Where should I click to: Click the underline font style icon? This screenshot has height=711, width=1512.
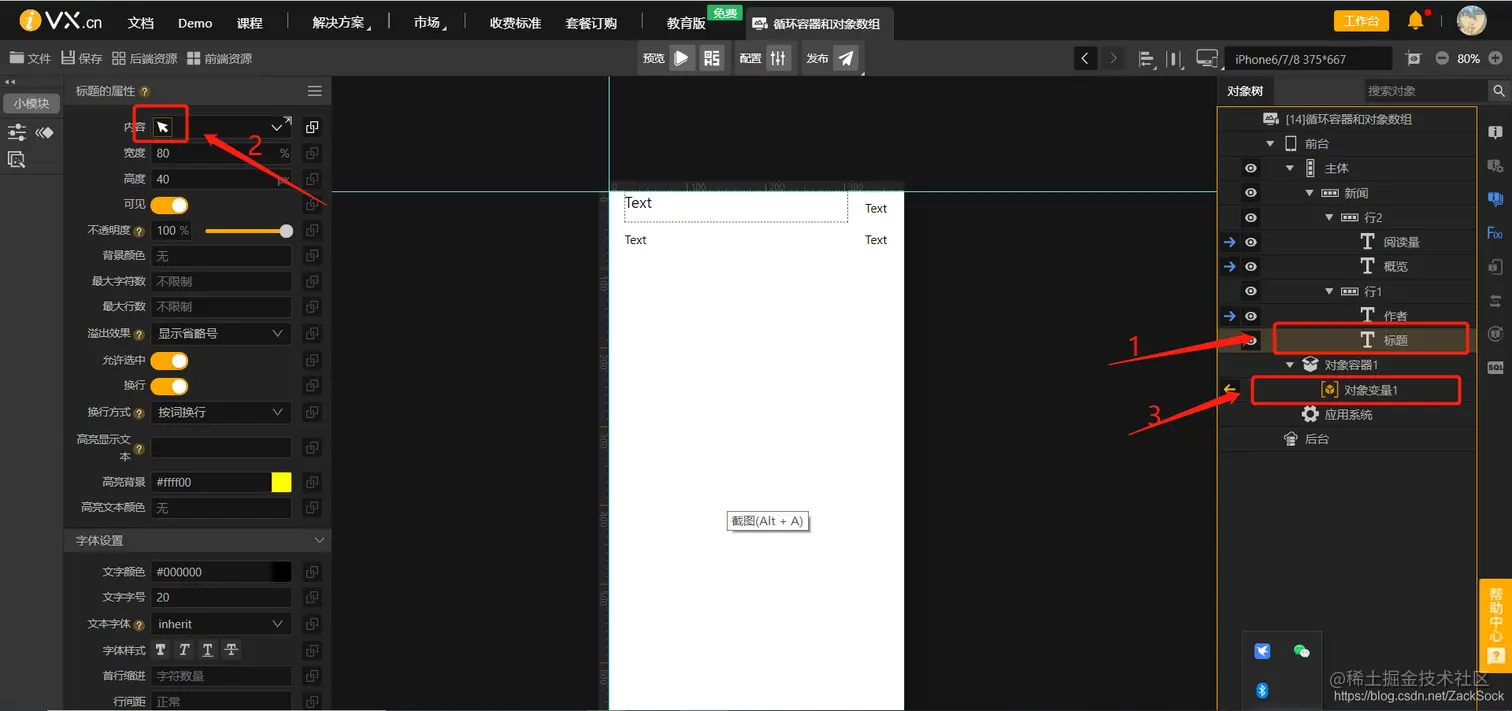[208, 650]
